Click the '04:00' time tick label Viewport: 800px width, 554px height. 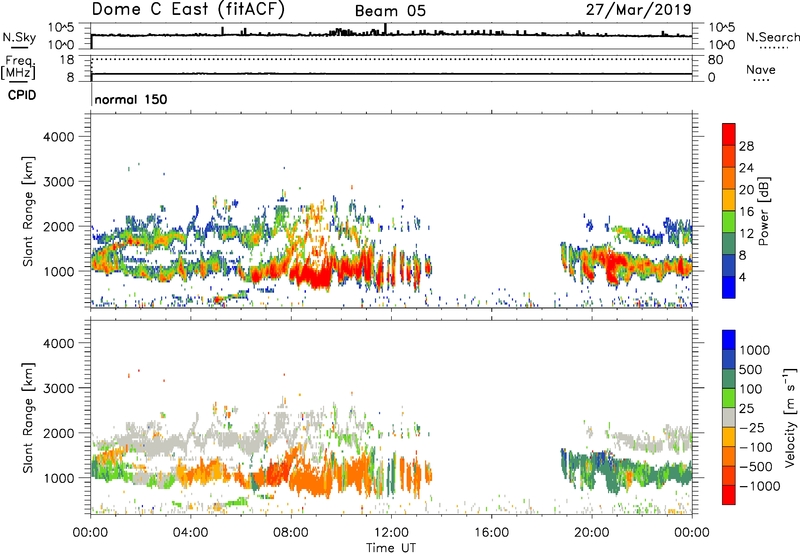tap(190, 533)
